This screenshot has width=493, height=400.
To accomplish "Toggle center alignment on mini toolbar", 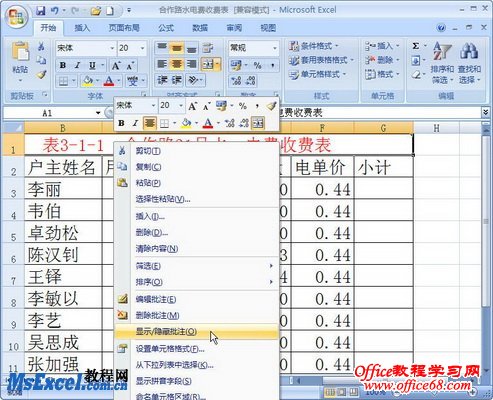I will click(x=149, y=123).
